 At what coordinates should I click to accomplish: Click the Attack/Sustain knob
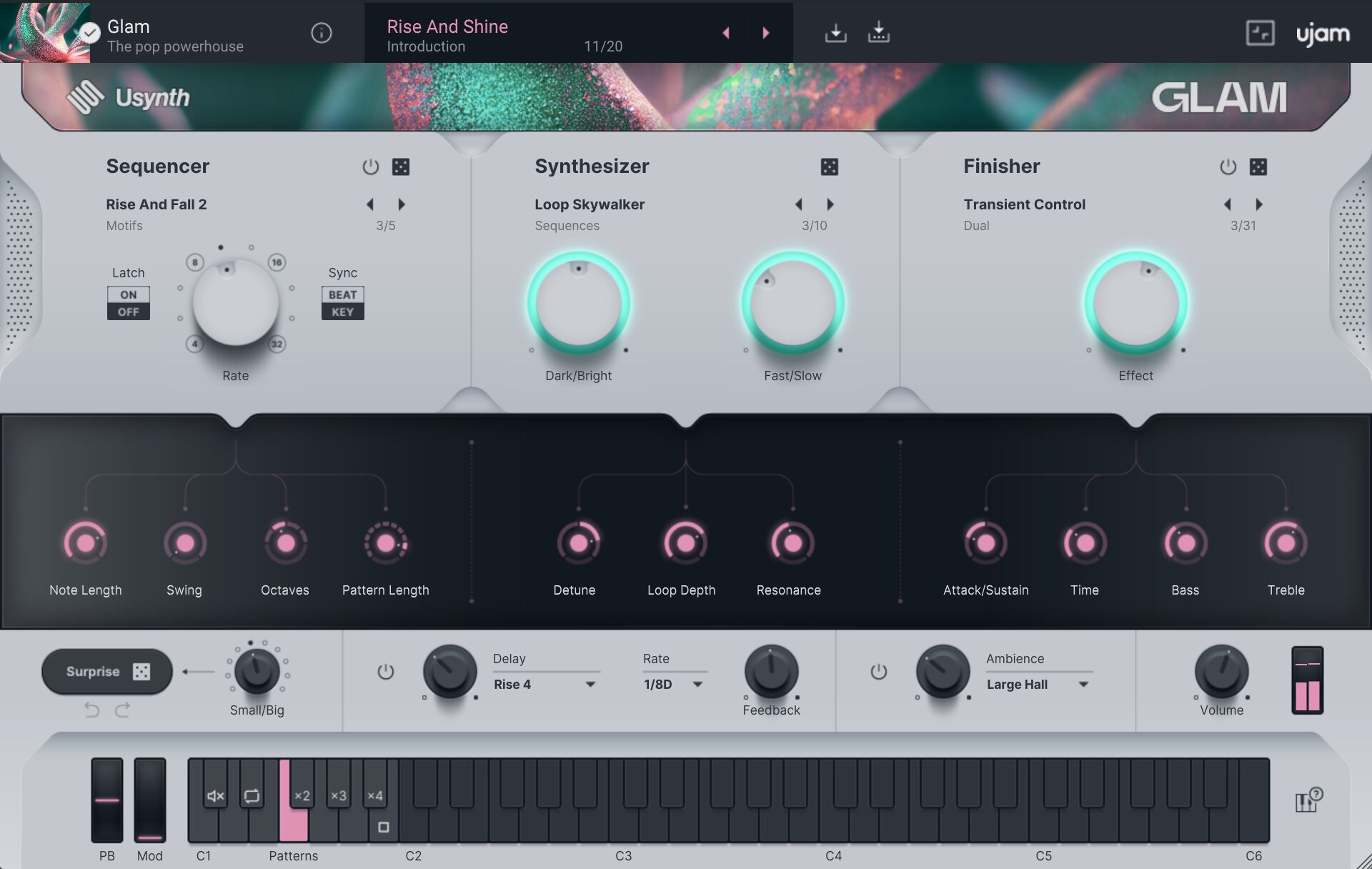tap(986, 543)
